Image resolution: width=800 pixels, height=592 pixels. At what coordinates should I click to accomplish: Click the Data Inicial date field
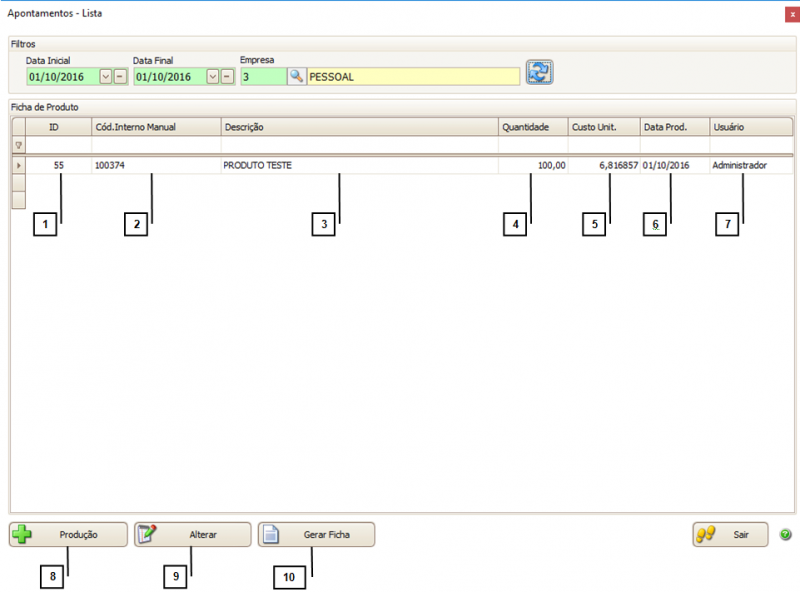(x=62, y=76)
